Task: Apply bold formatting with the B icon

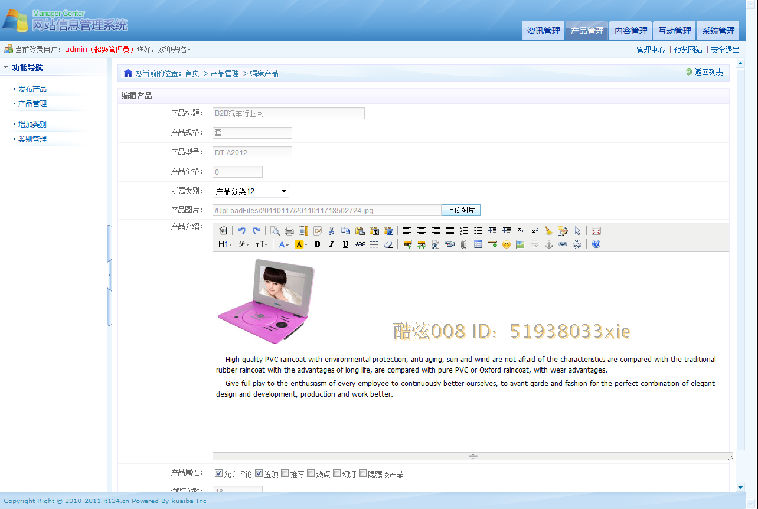Action: (x=317, y=245)
